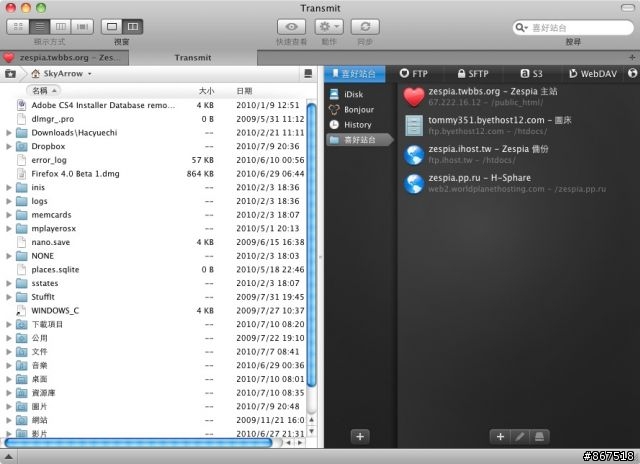The image size is (640, 464).
Task: Open the Favorites tab in the remote pane
Action: coord(354,74)
